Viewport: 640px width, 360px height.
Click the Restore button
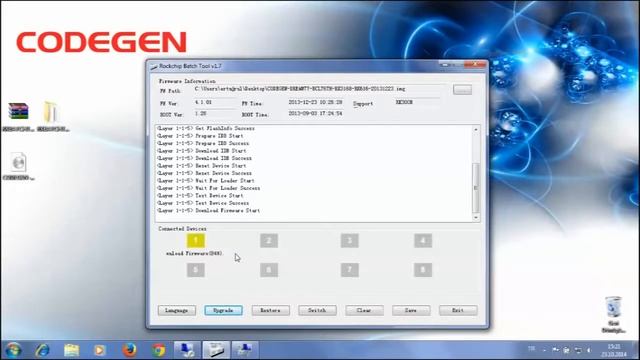[271, 311]
